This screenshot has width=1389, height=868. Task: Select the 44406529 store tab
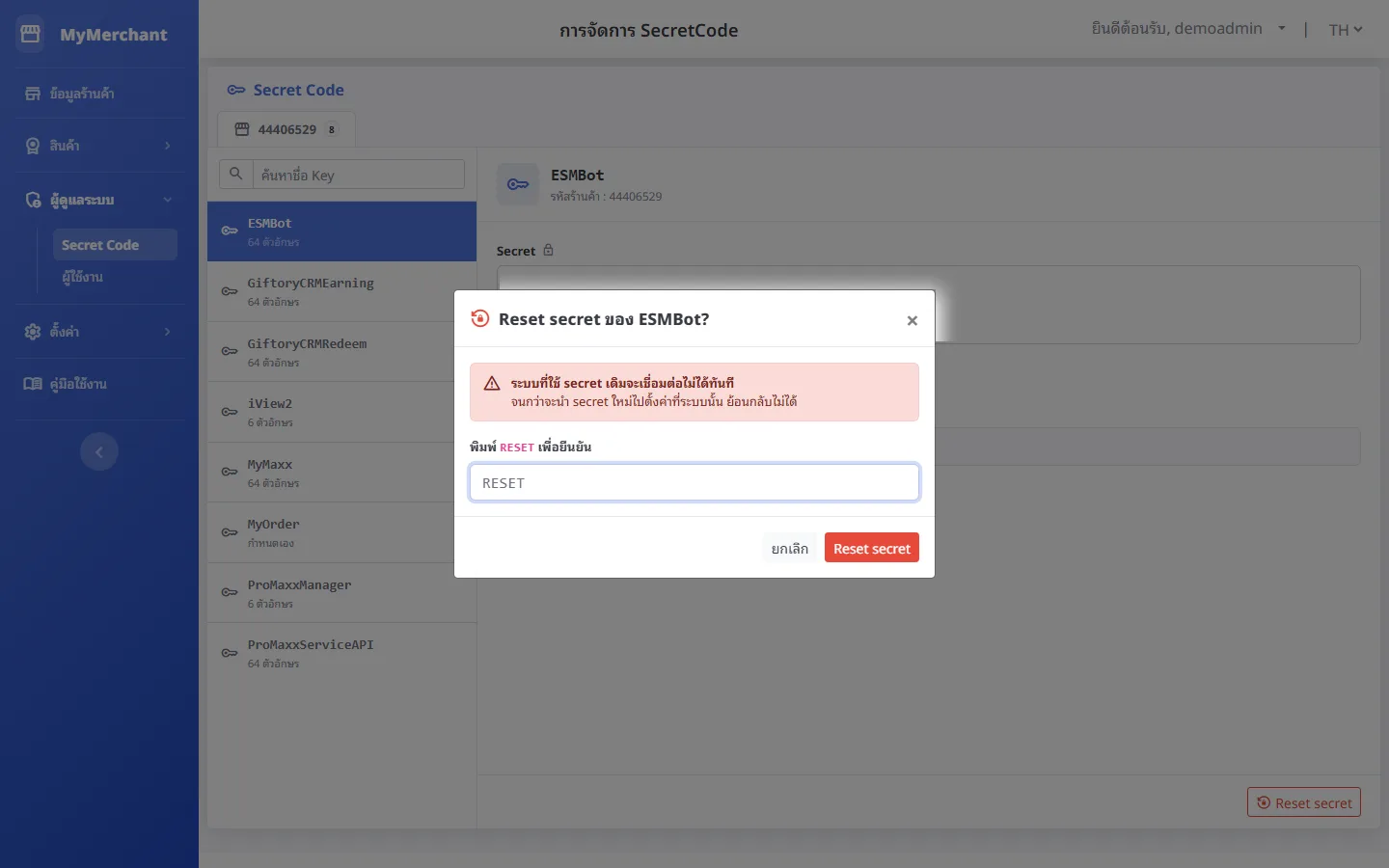(286, 129)
